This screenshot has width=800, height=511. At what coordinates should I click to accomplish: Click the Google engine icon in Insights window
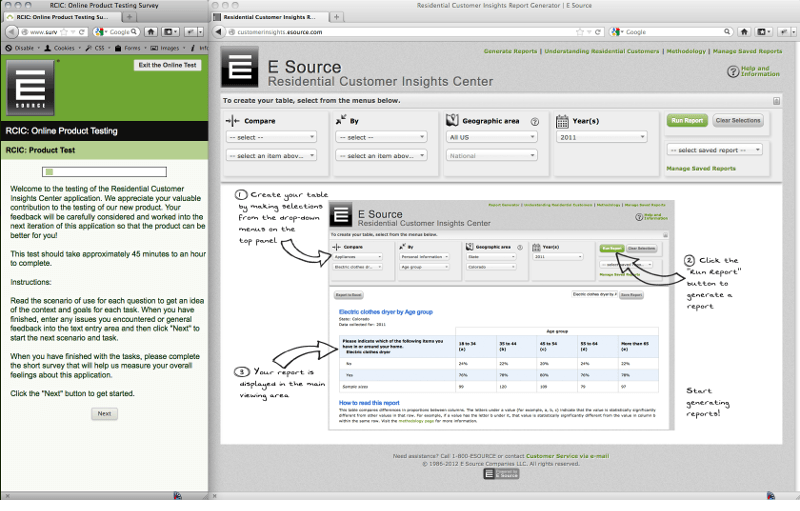[616, 32]
